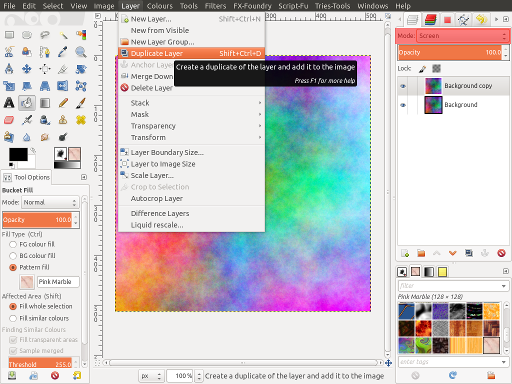This screenshot has height=384, width=512.
Task: Select the Smudge tool
Action: coord(45,137)
